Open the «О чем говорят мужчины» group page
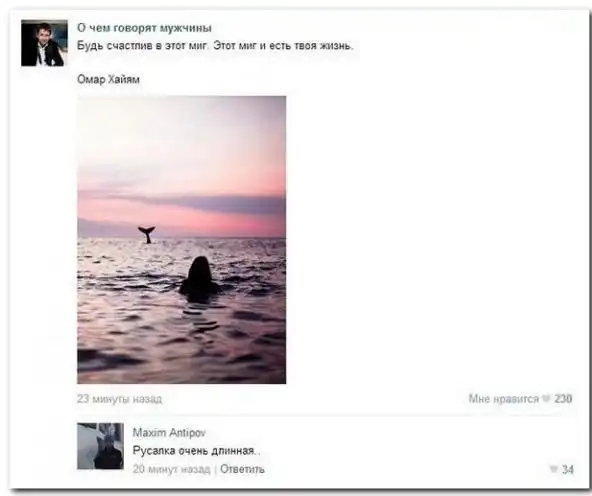 click(144, 28)
